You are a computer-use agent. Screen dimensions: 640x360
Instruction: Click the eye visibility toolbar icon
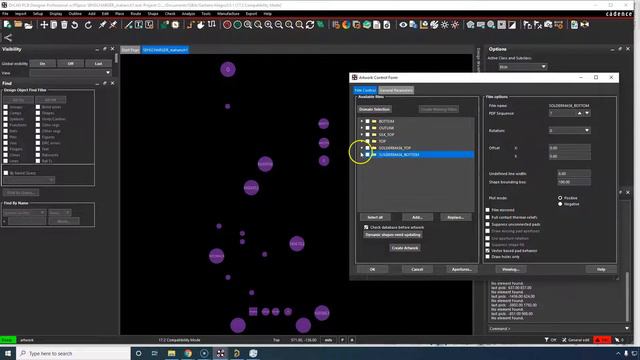403,25
